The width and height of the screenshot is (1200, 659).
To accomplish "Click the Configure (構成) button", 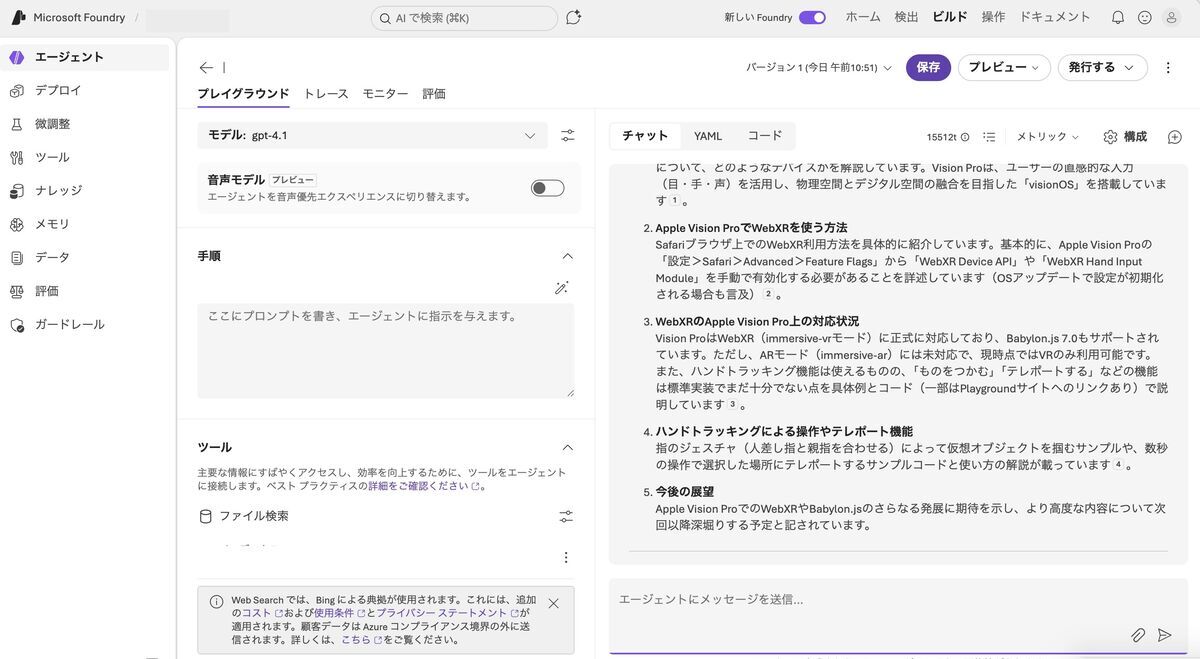I will [x=1125, y=137].
